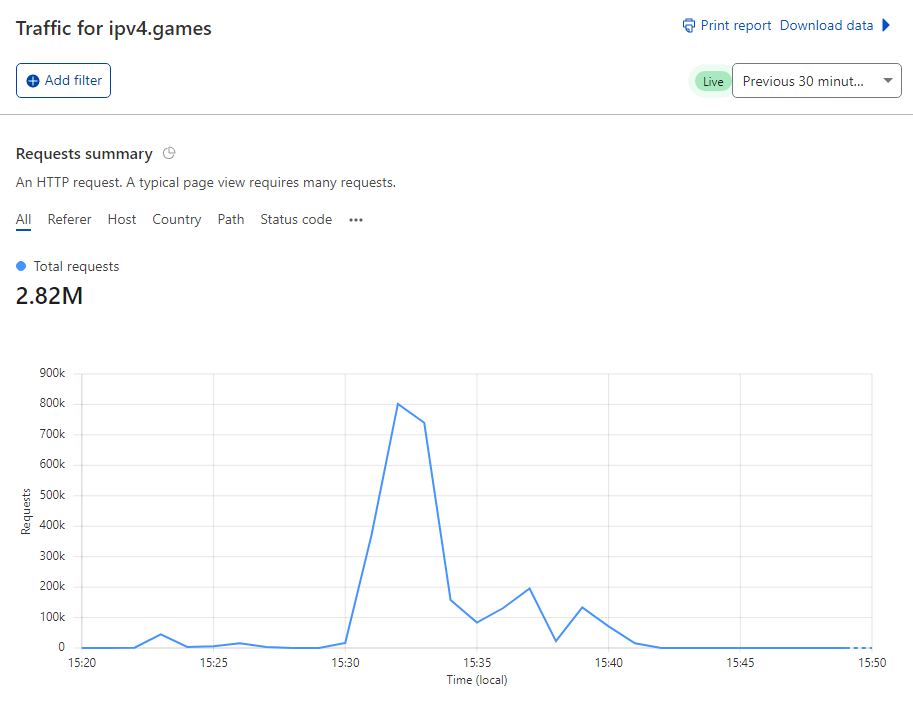Click the blue arrow after Download data
Viewport: 913px width, 710px height.
pyautogui.click(x=886, y=25)
